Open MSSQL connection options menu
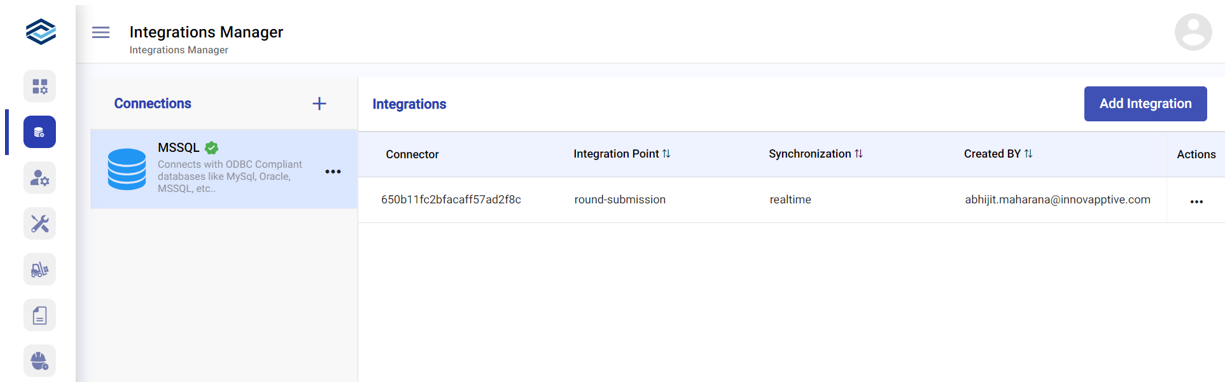The height and width of the screenshot is (391, 1231). coord(333,172)
